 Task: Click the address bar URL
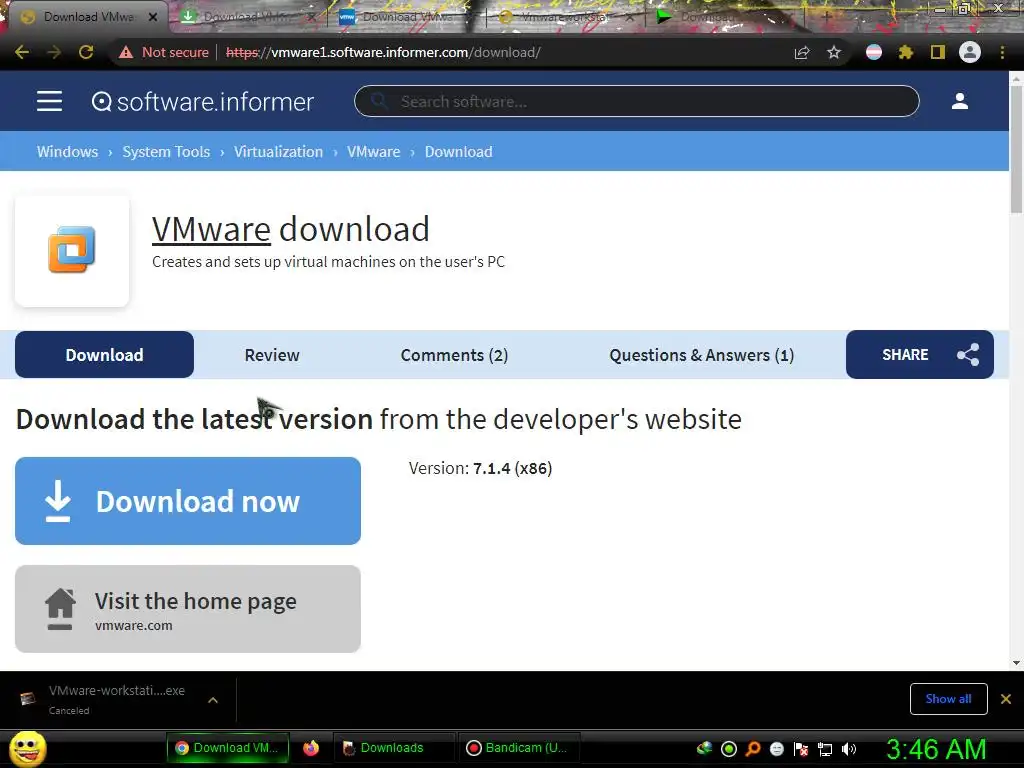[383, 52]
